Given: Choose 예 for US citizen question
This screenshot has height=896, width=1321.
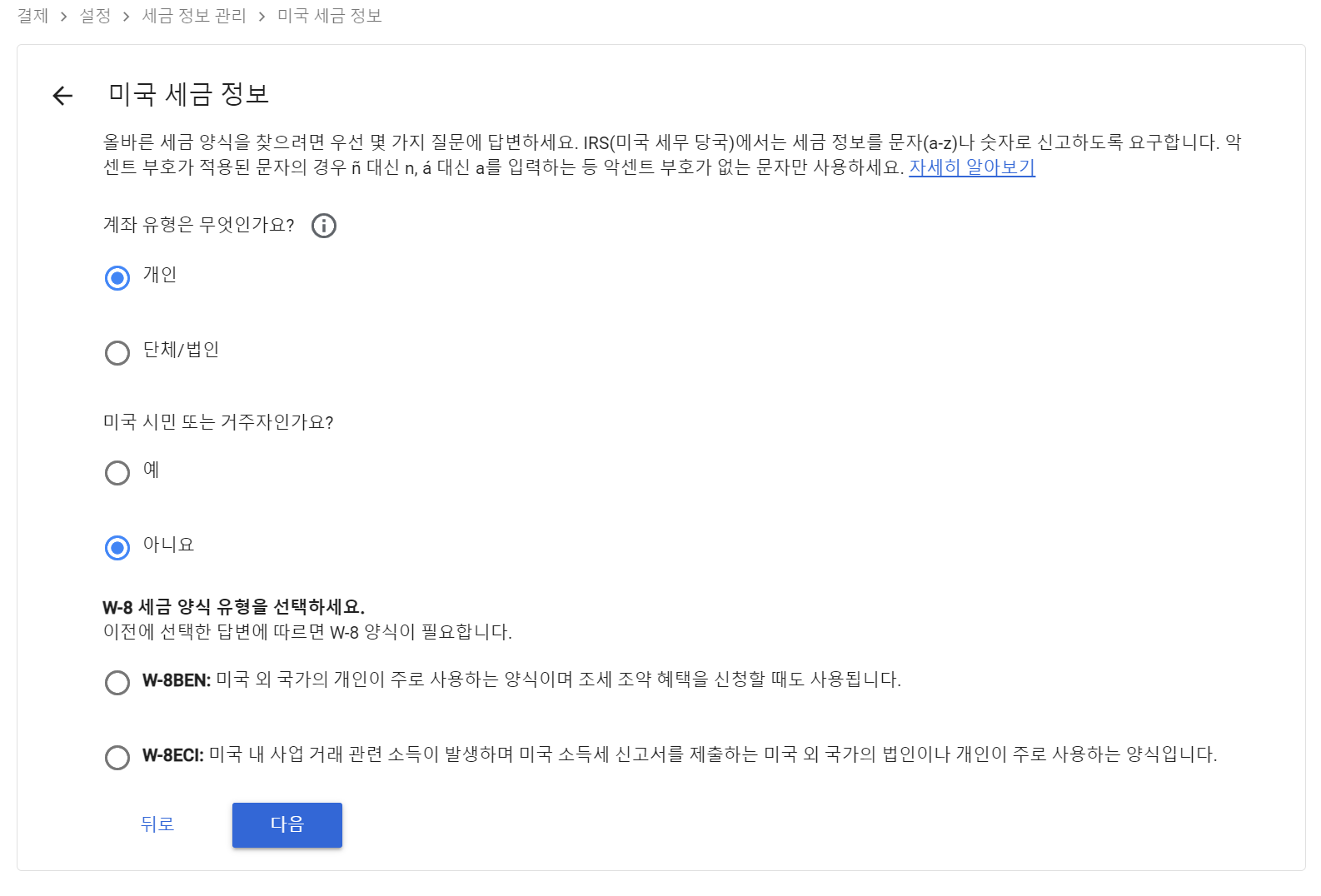Looking at the screenshot, I should [117, 473].
